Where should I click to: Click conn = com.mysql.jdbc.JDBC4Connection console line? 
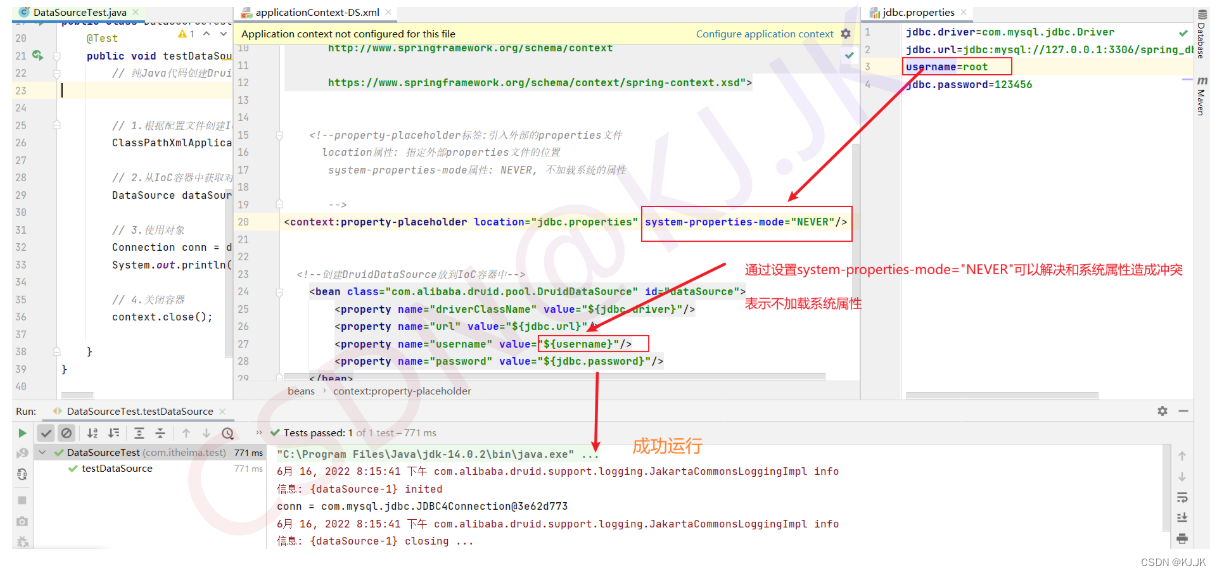click(x=422, y=506)
